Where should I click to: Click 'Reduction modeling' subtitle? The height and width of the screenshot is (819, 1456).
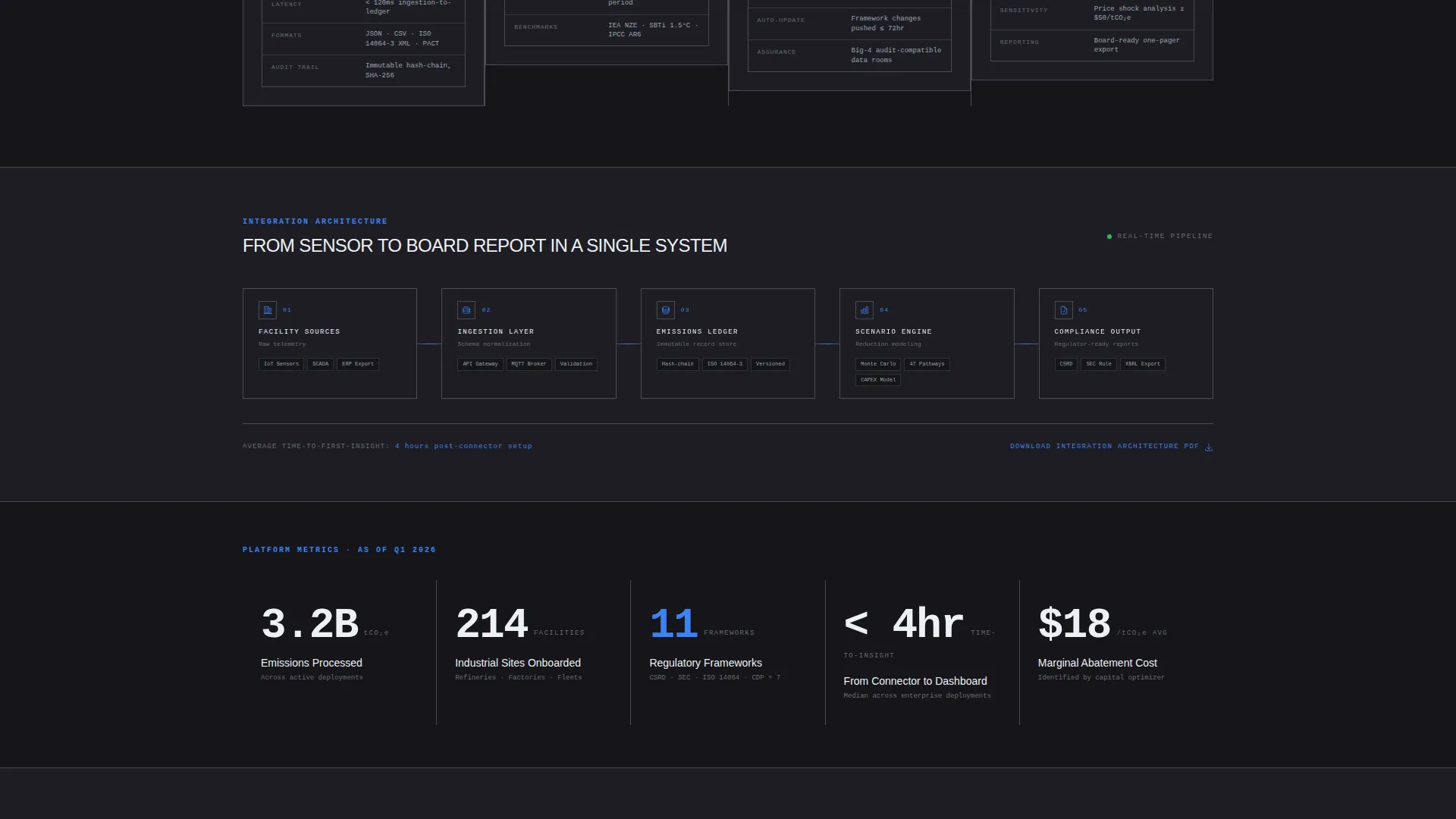[x=886, y=344]
